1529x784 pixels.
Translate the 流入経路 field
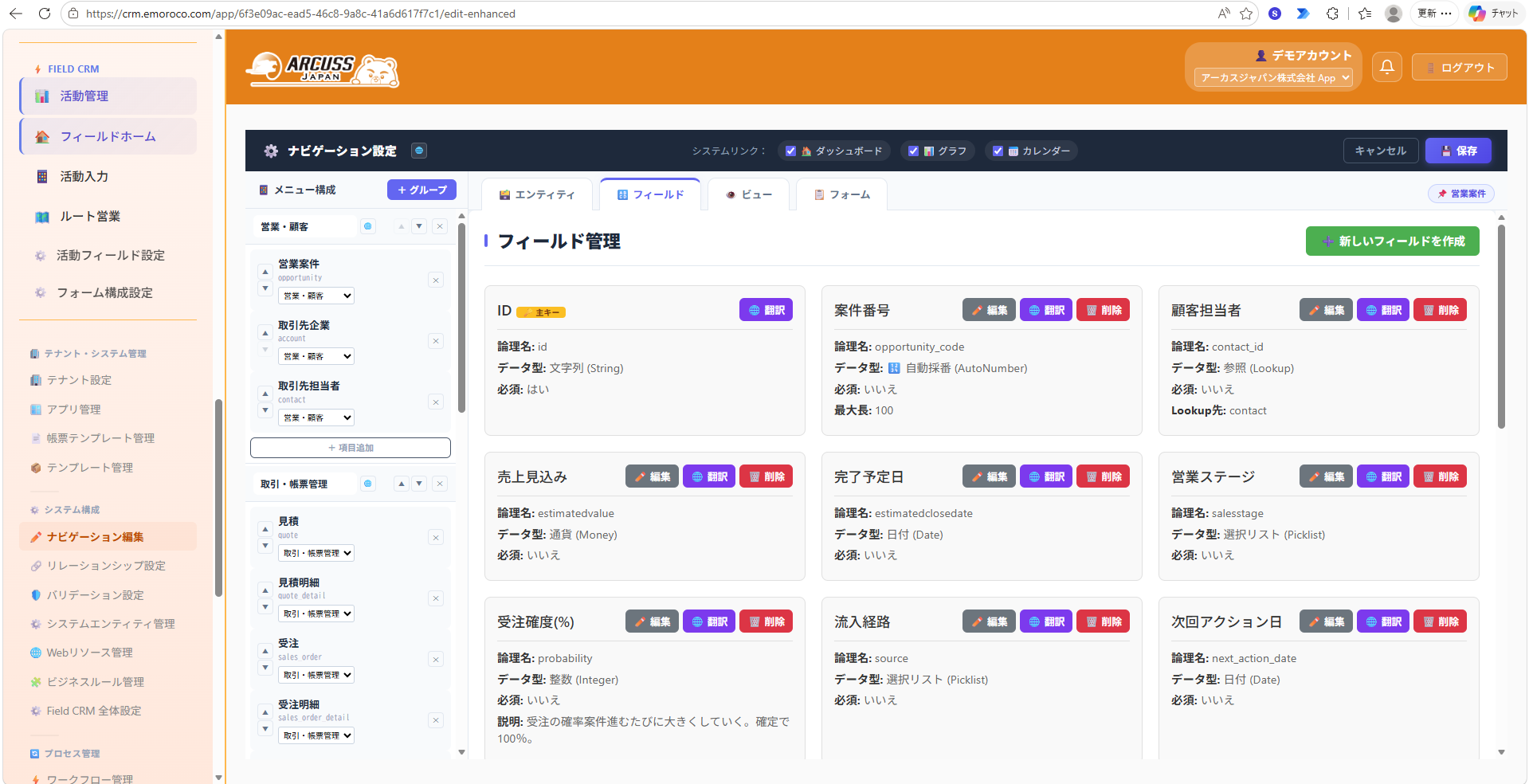click(x=1046, y=621)
